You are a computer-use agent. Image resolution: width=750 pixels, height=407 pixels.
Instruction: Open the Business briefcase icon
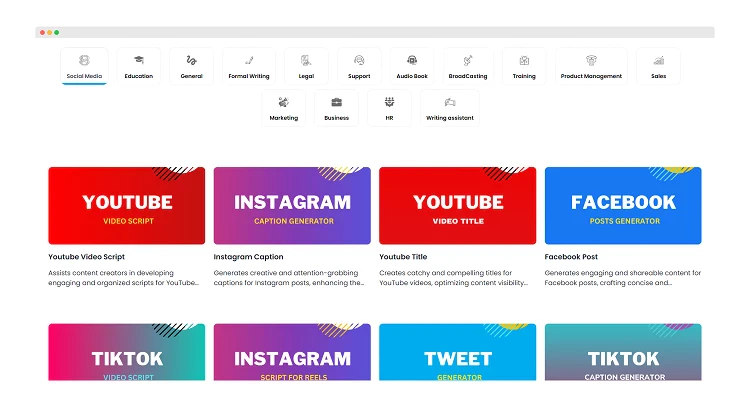[x=336, y=102]
